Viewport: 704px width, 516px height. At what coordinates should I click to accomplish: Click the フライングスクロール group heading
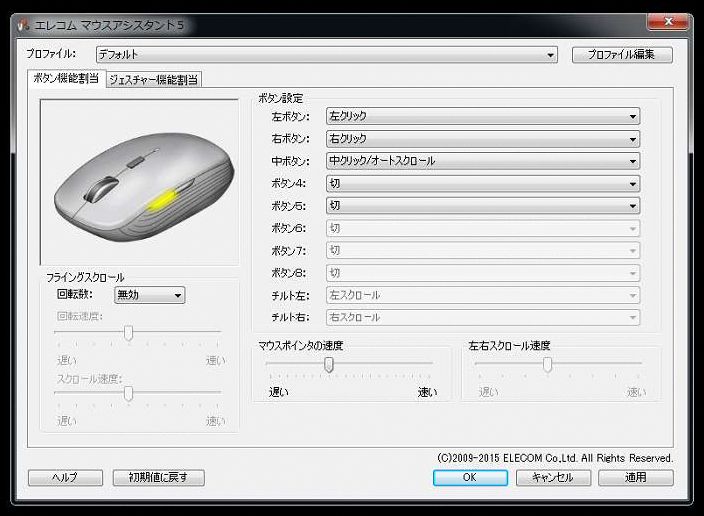tap(85, 277)
